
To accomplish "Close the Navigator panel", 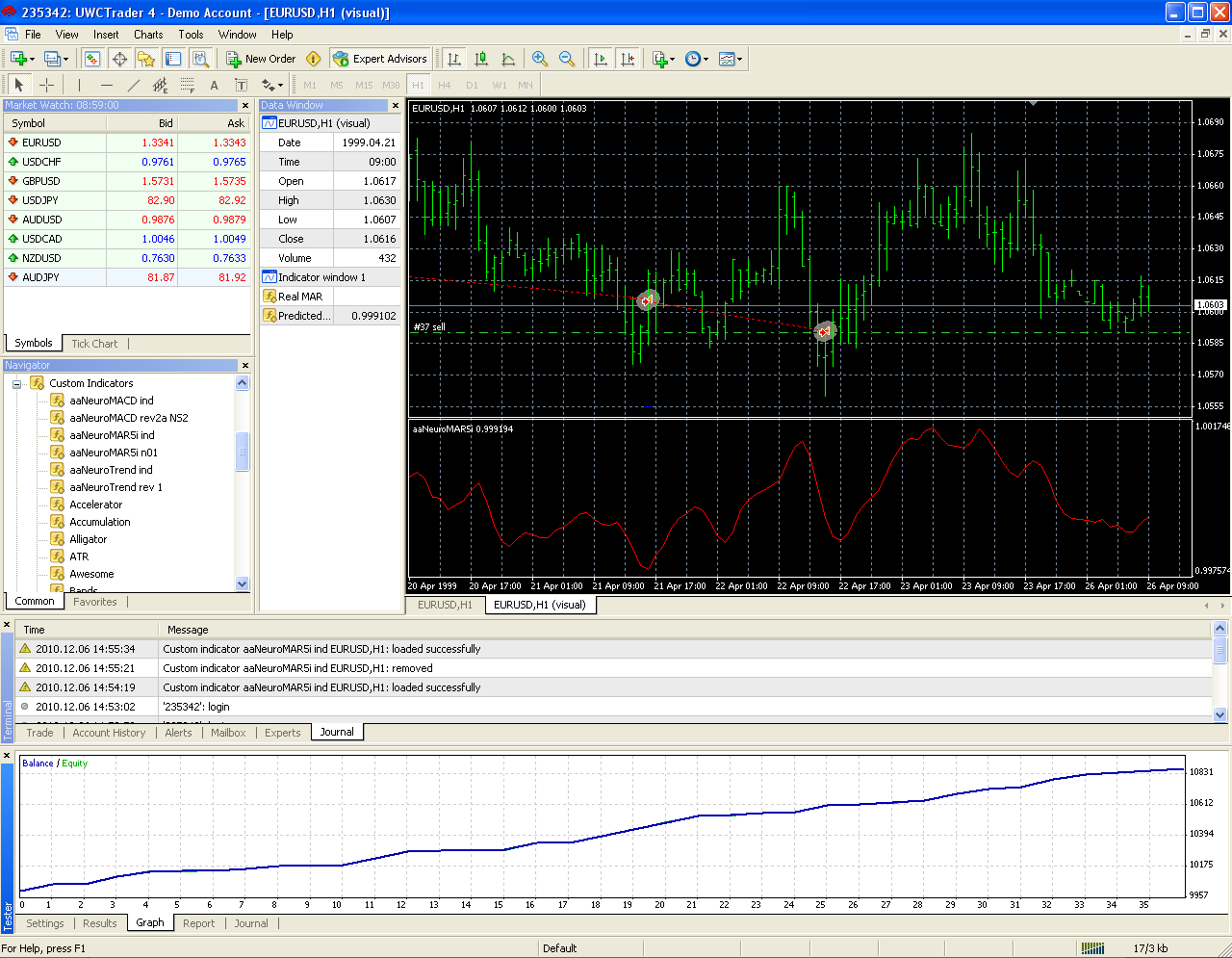I will 245,365.
